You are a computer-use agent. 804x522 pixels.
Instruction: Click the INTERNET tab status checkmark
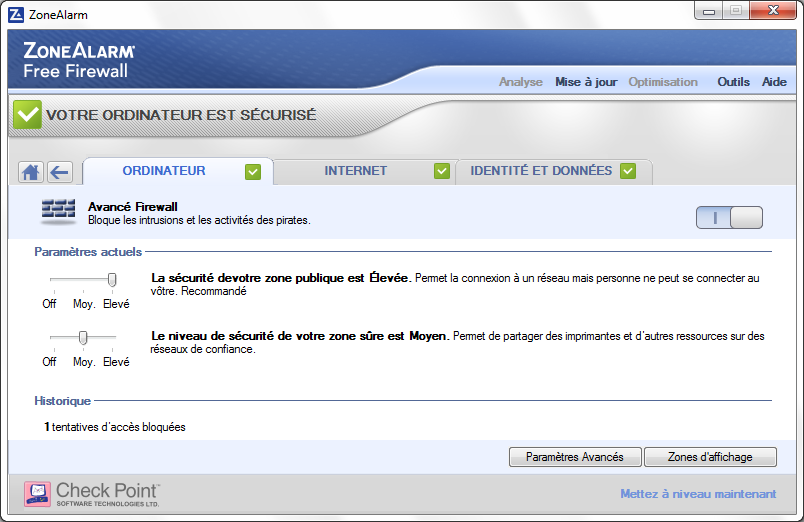[x=441, y=171]
